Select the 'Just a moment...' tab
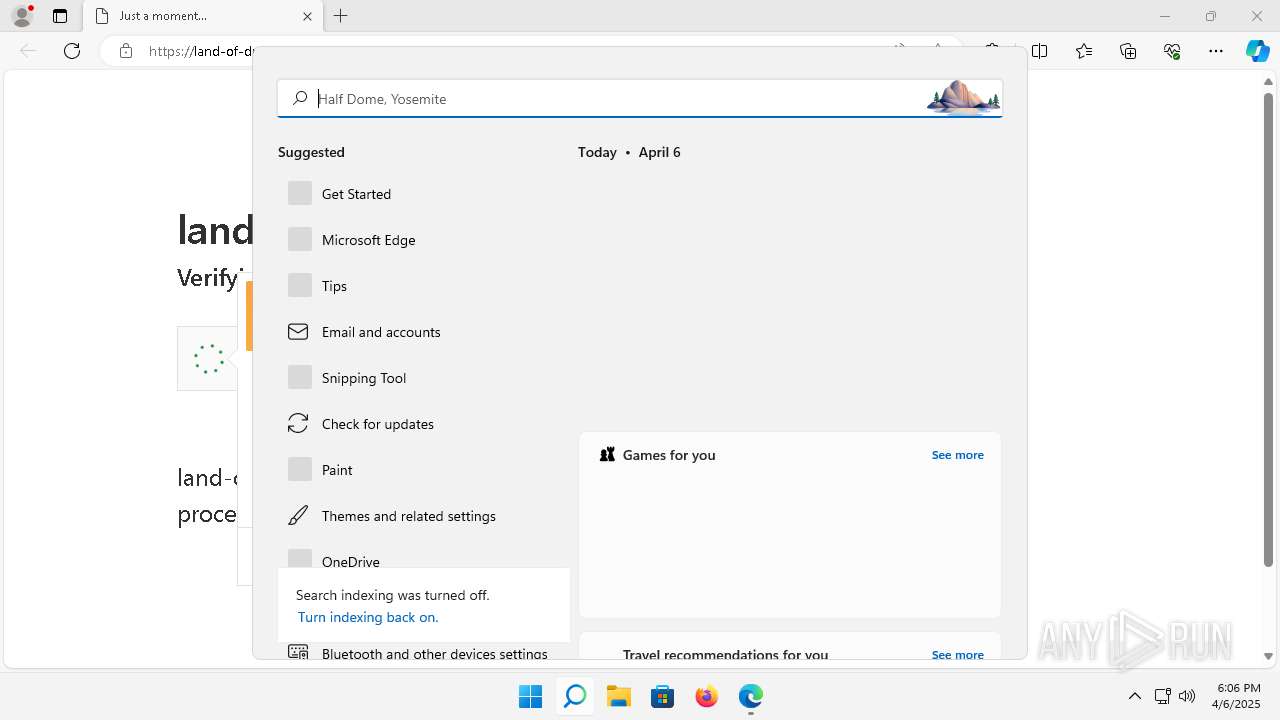The width and height of the screenshot is (1280, 720). pos(203,16)
